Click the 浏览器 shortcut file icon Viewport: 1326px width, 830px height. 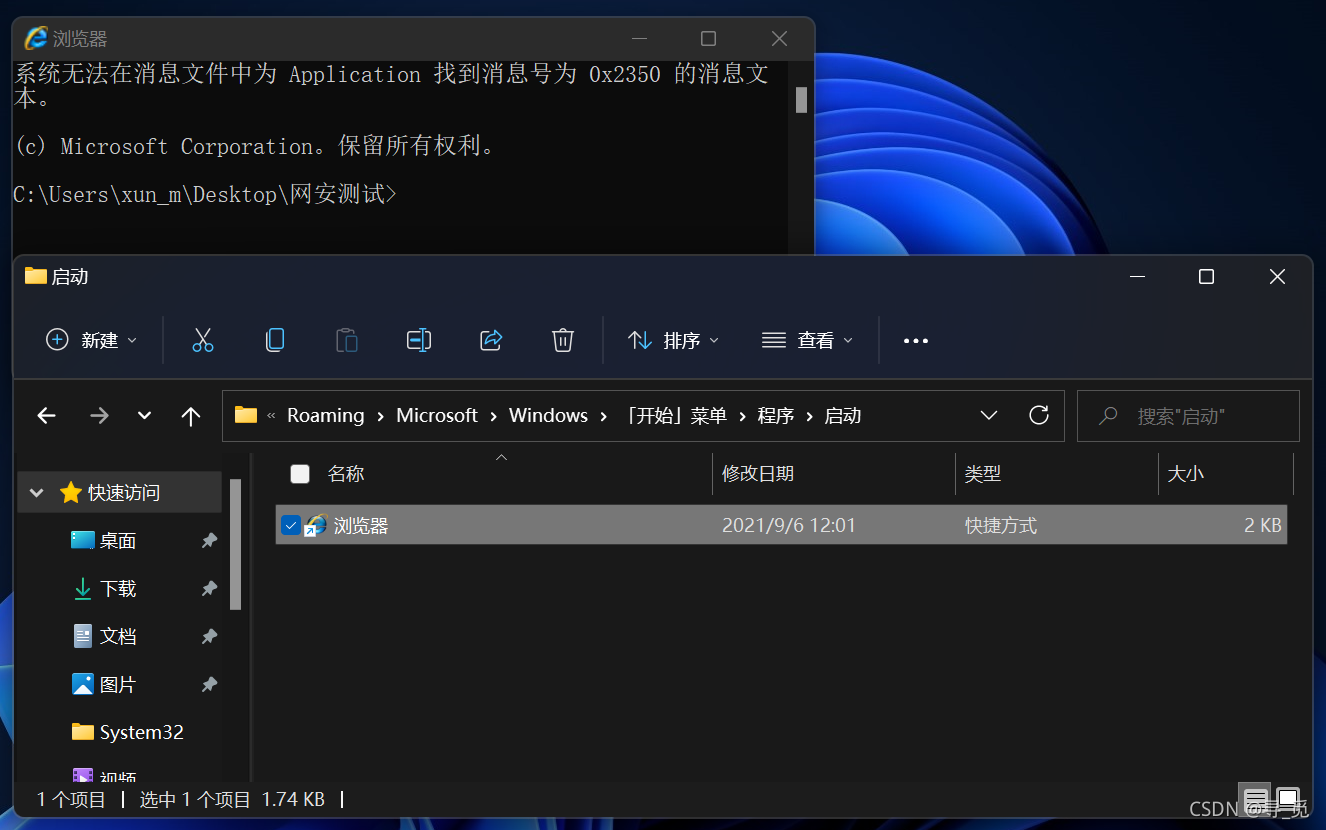316,525
